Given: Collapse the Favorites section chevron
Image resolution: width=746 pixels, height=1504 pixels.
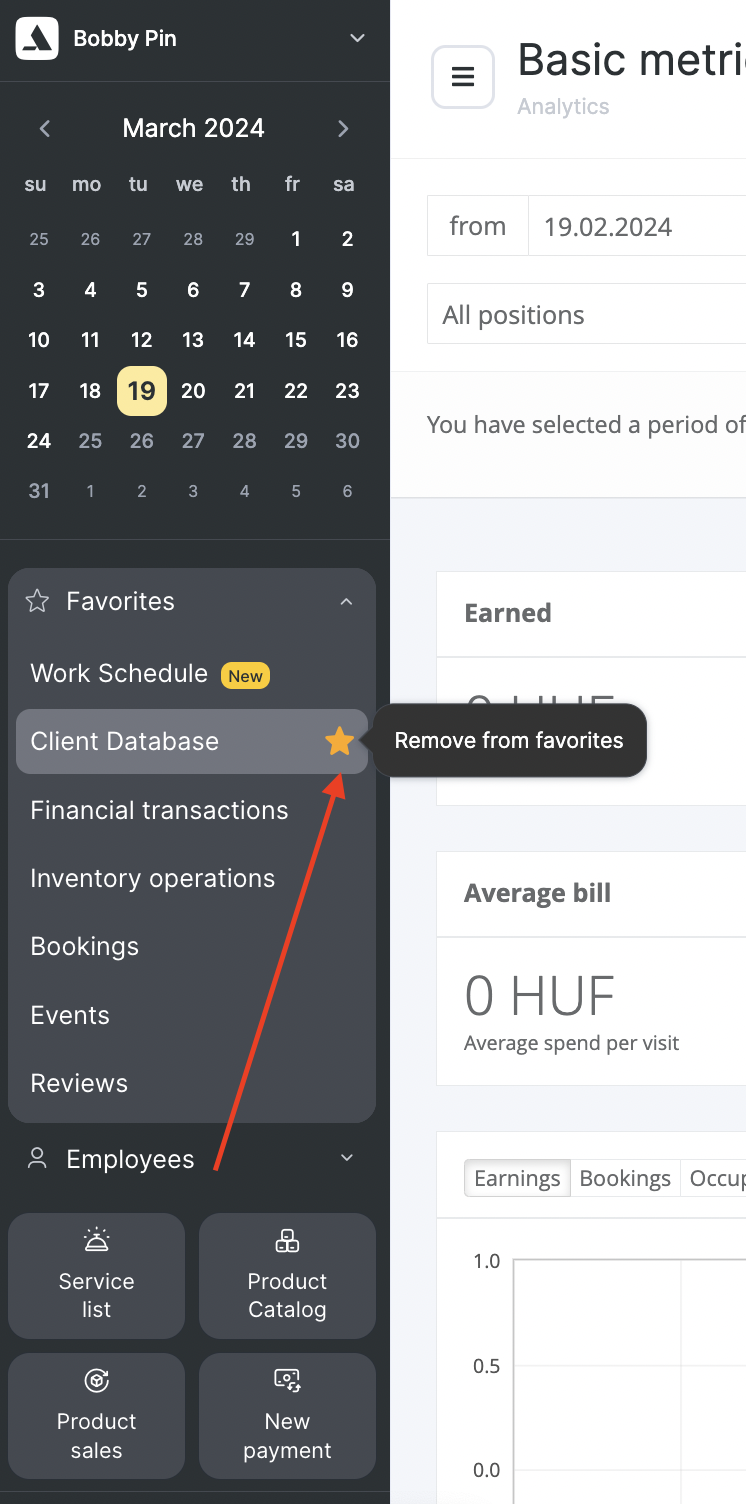Looking at the screenshot, I should point(346,602).
